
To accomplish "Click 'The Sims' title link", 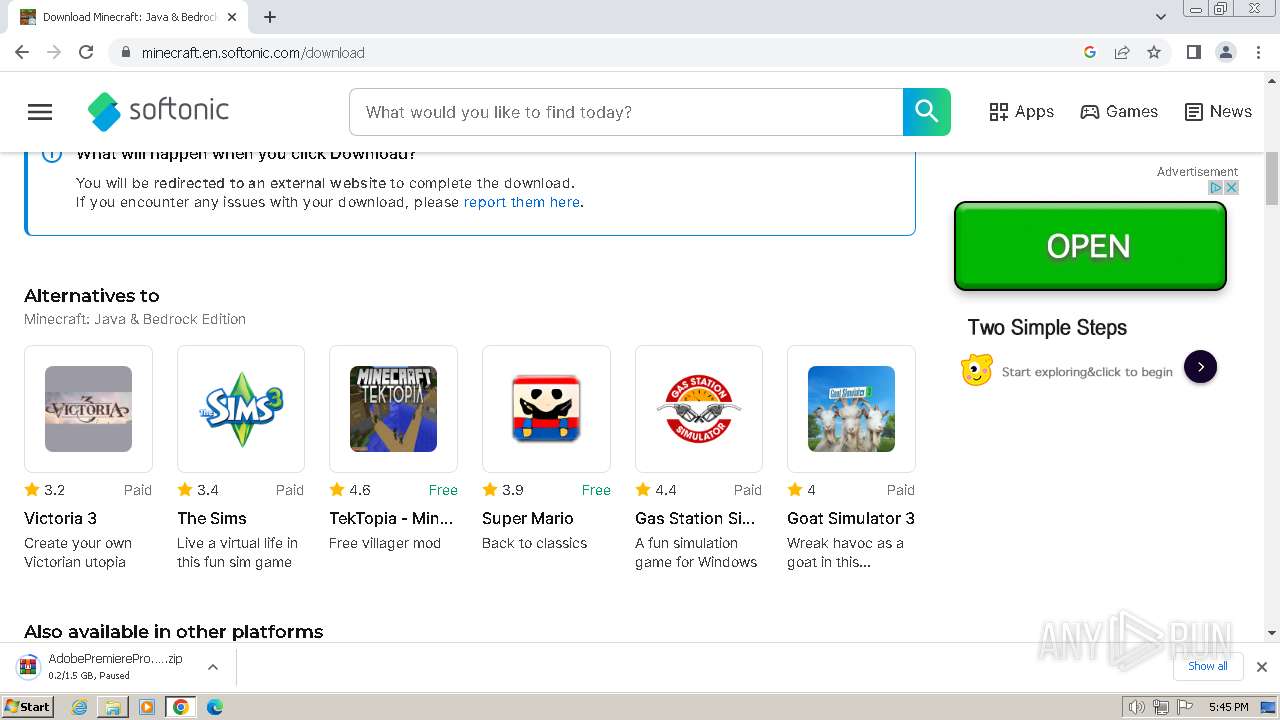I will pyautogui.click(x=212, y=518).
